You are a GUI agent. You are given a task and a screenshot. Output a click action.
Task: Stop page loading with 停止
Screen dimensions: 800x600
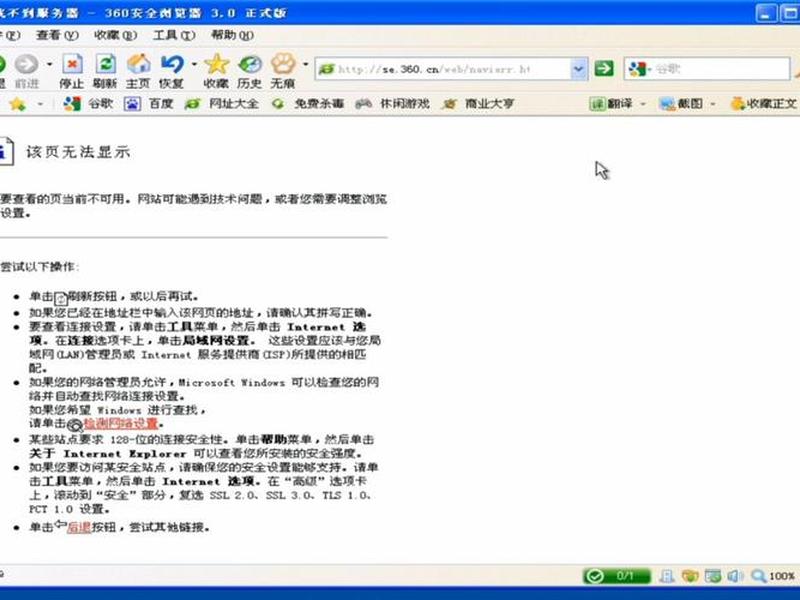coord(71,70)
